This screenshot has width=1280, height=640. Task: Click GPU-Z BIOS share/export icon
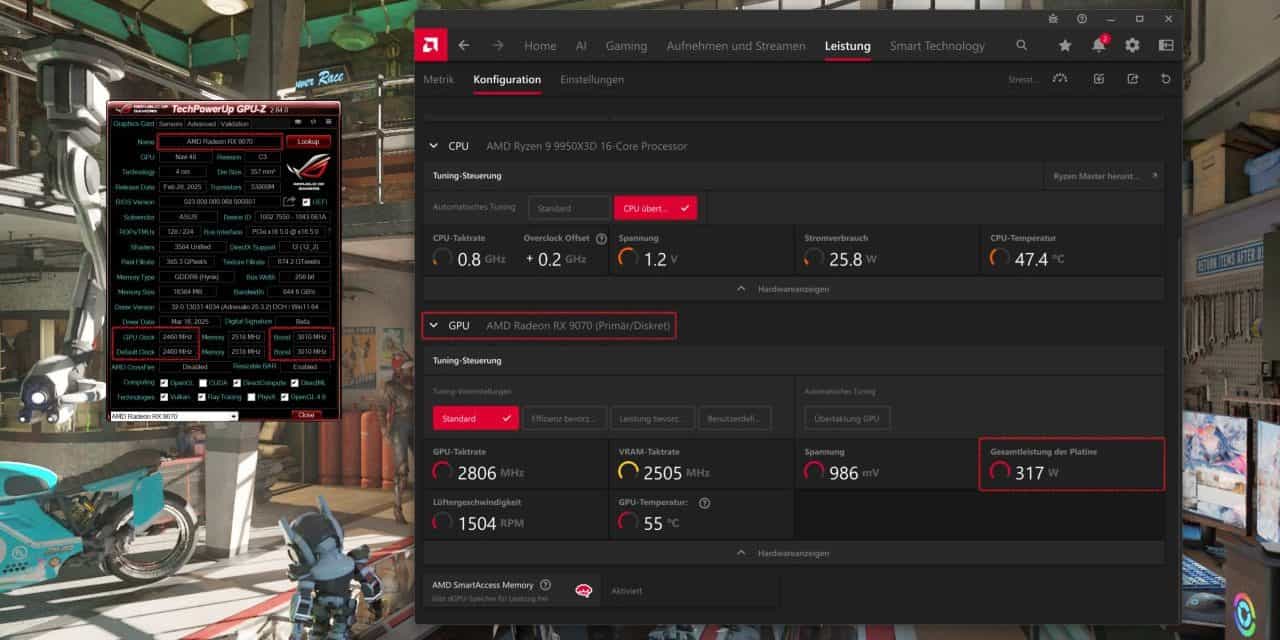[289, 201]
